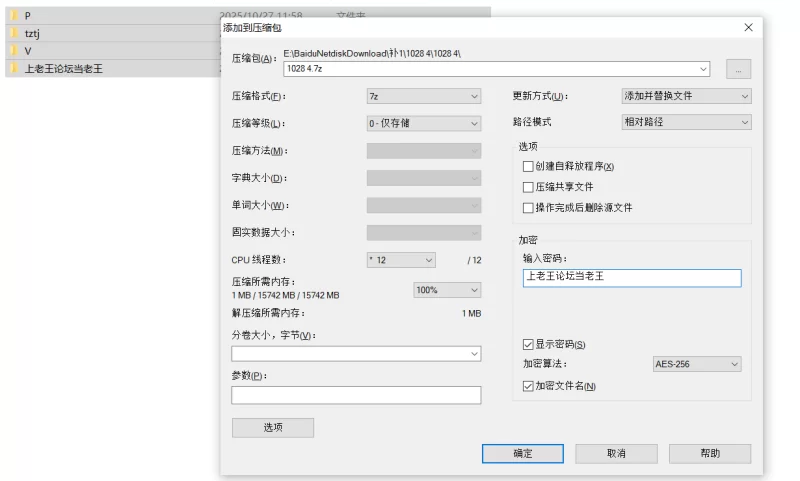Open the 路径模式 dropdown showing 相对路径
Viewport: 800px width, 481px height.
tap(686, 122)
